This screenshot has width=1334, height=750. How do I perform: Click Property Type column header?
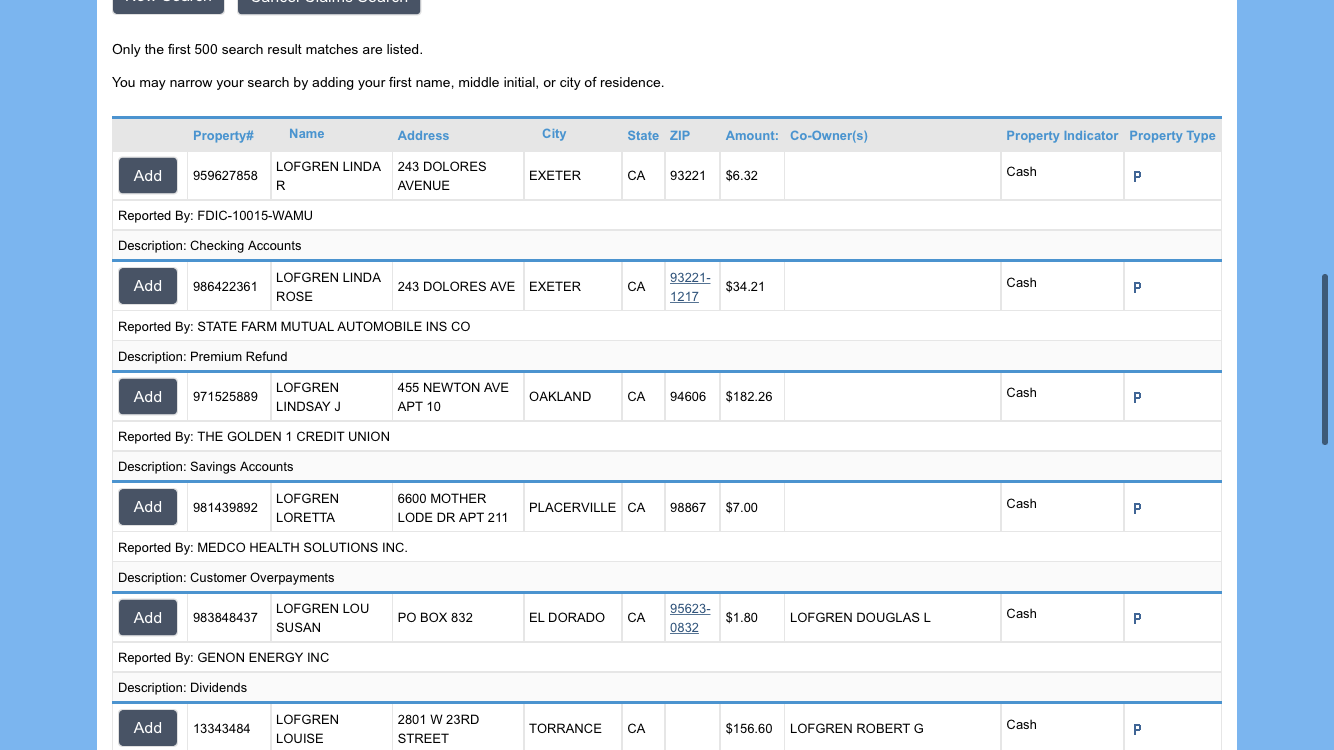[1172, 135]
